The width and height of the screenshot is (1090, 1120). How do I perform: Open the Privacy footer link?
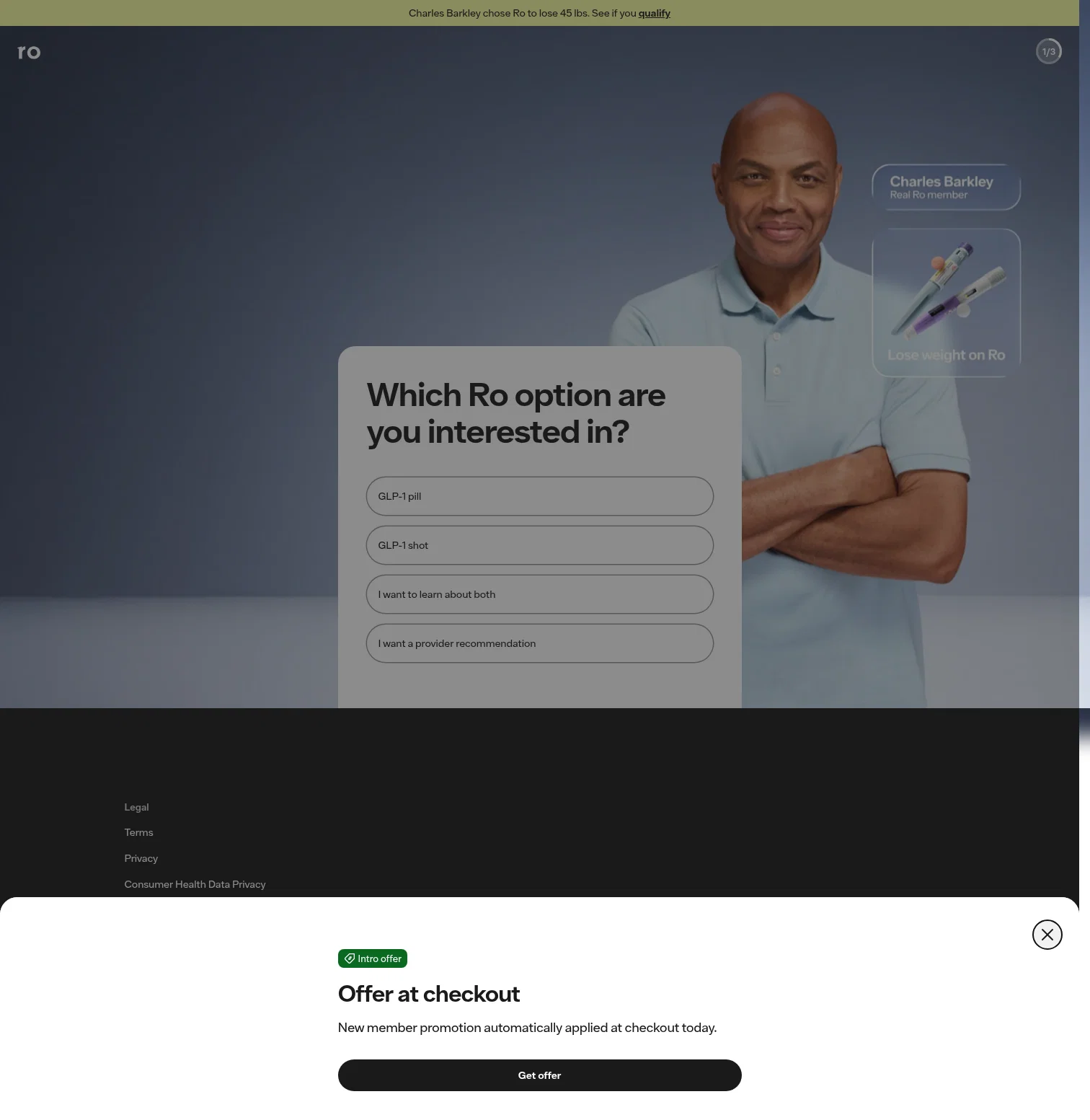pyautogui.click(x=141, y=858)
